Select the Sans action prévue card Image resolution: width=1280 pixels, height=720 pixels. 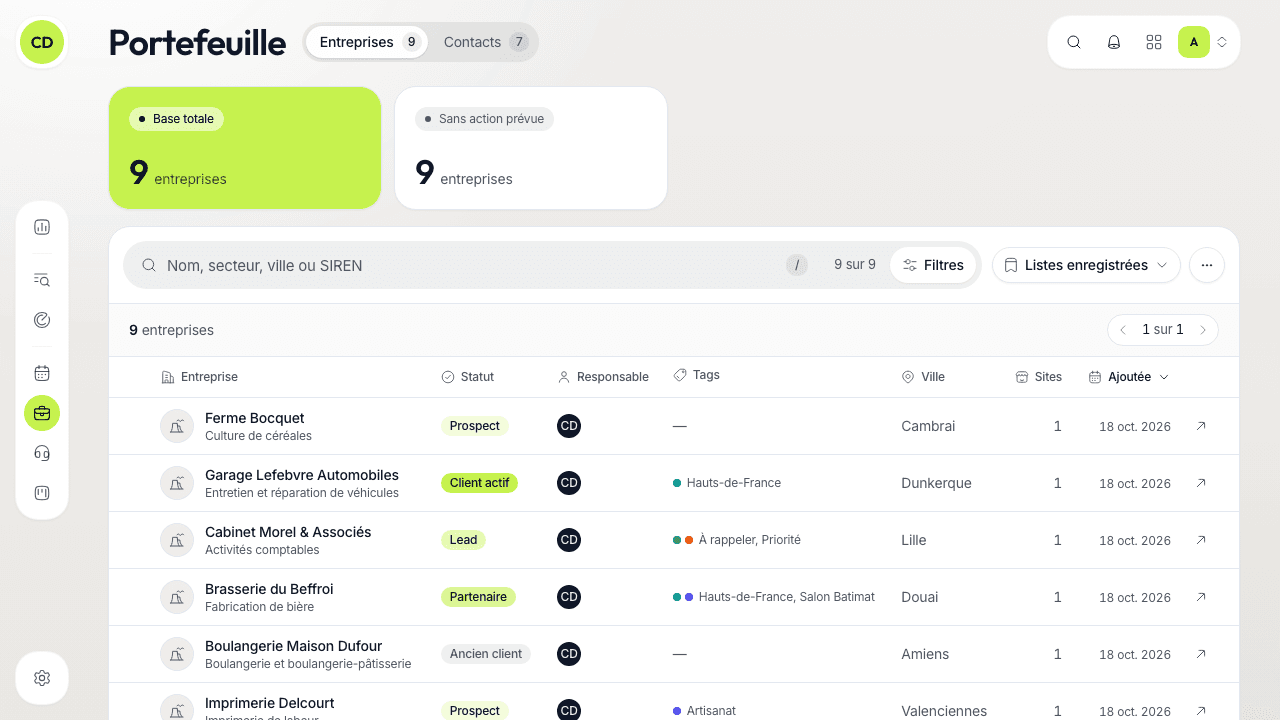[x=531, y=148]
